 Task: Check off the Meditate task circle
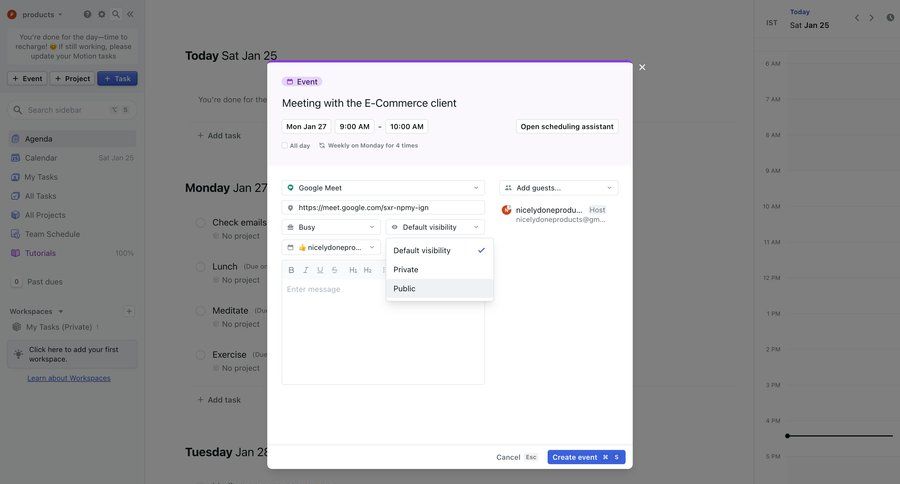[200, 311]
